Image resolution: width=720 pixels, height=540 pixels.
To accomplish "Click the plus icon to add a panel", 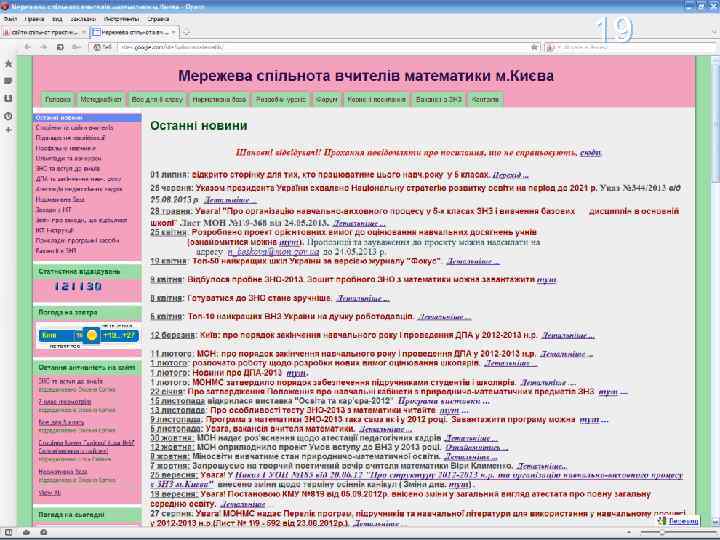I will click(8, 130).
